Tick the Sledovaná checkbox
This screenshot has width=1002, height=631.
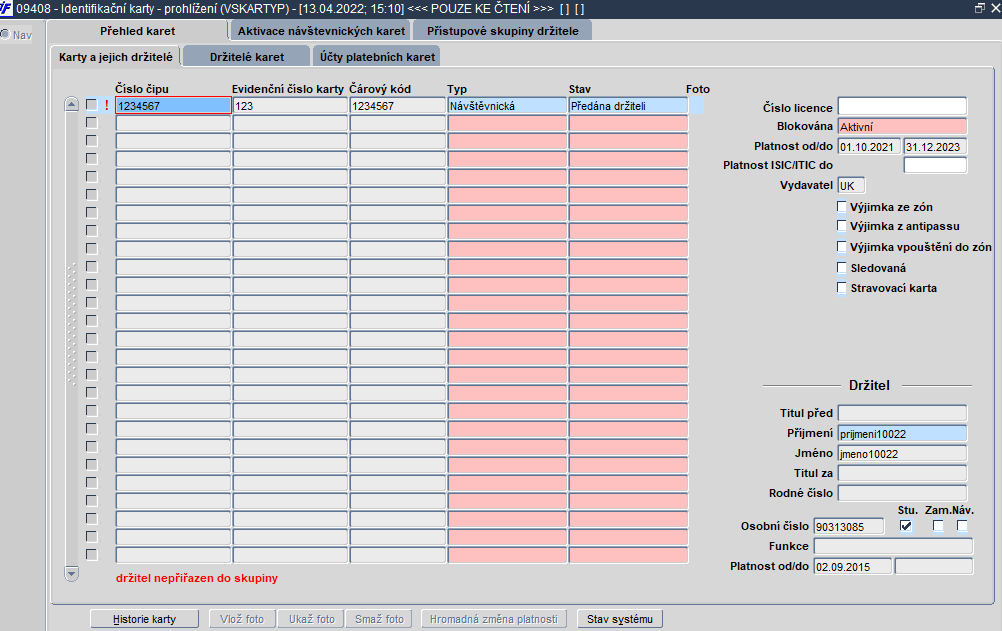pyautogui.click(x=842, y=267)
